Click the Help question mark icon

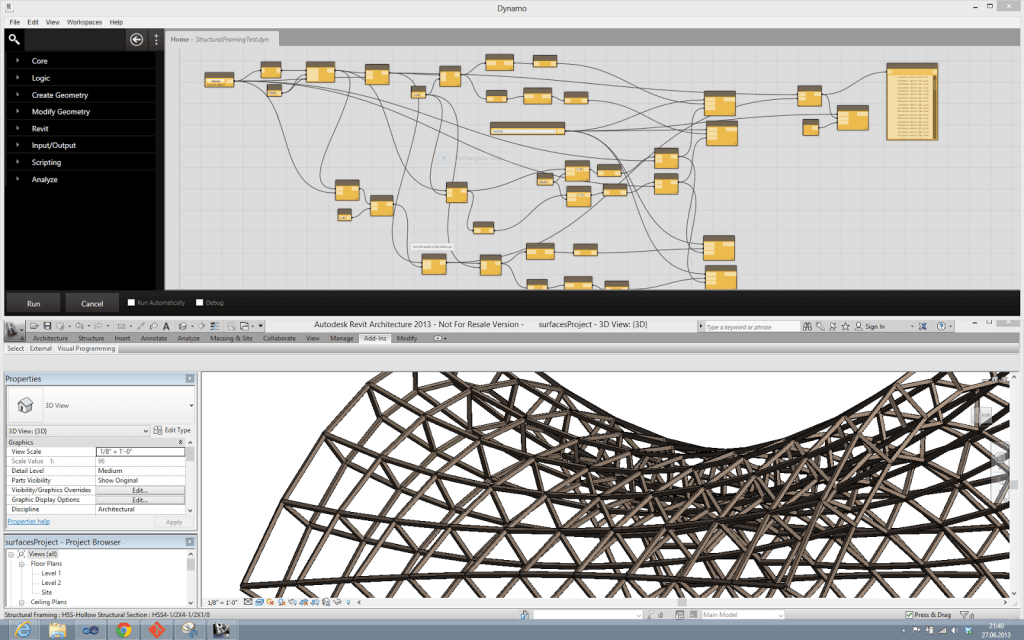tap(941, 327)
